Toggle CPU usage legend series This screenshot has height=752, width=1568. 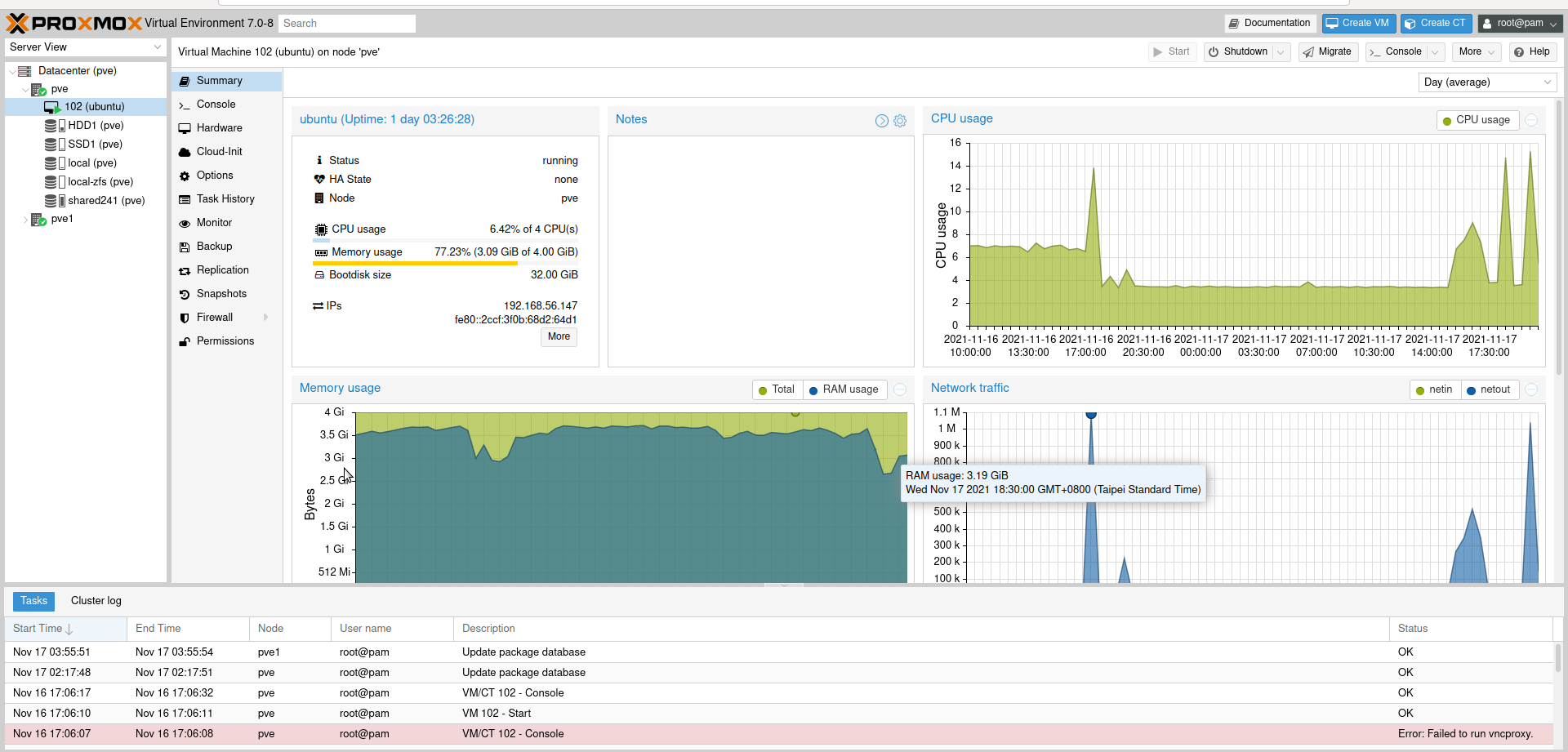[1477, 120]
